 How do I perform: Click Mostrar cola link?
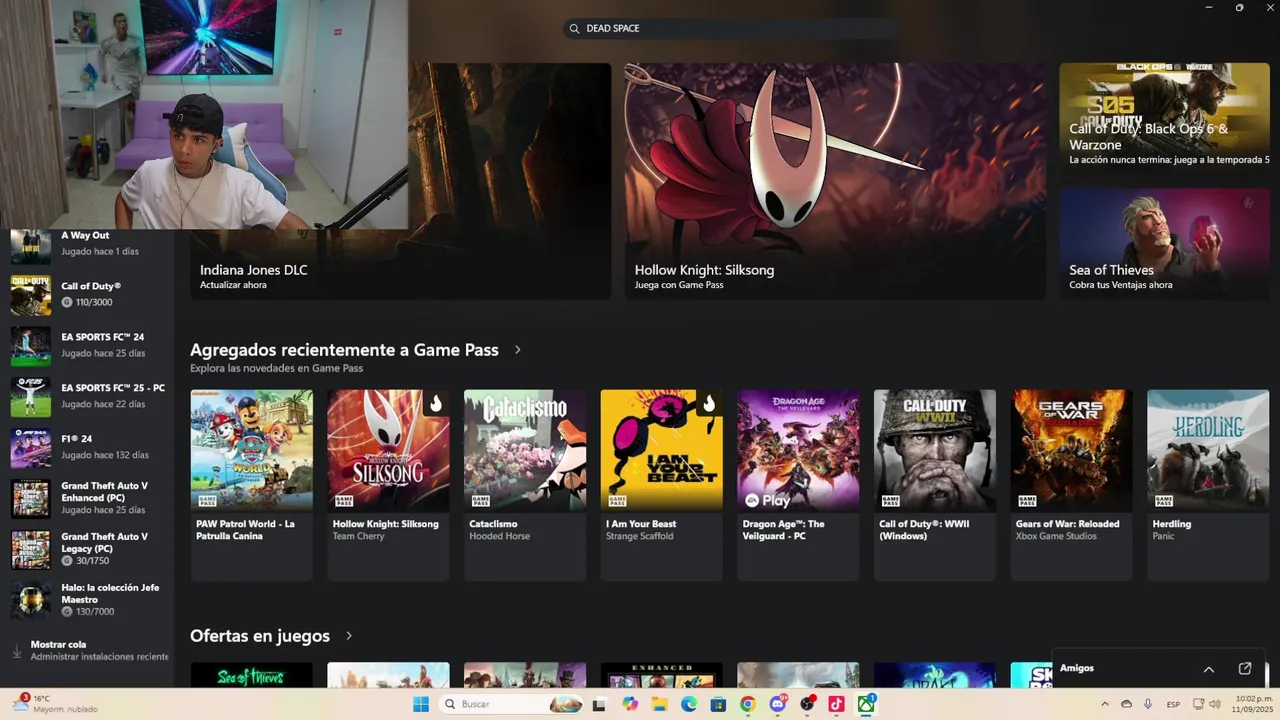58,645
